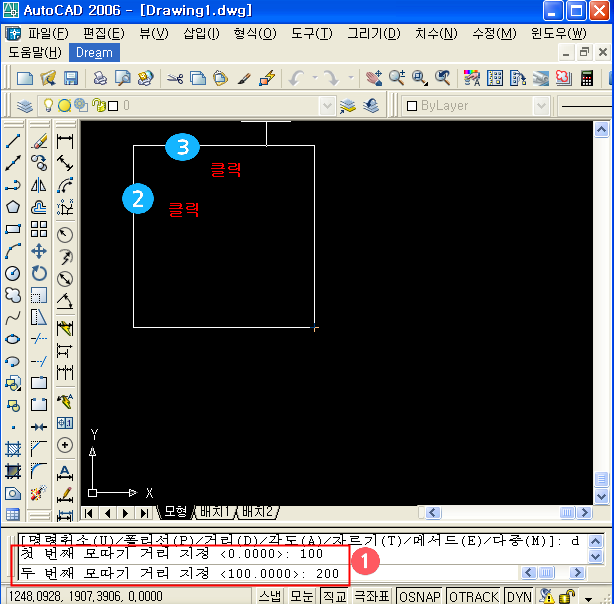Toggle 극좌표 polar tracking
This screenshot has height=604, width=614.
coord(372,596)
